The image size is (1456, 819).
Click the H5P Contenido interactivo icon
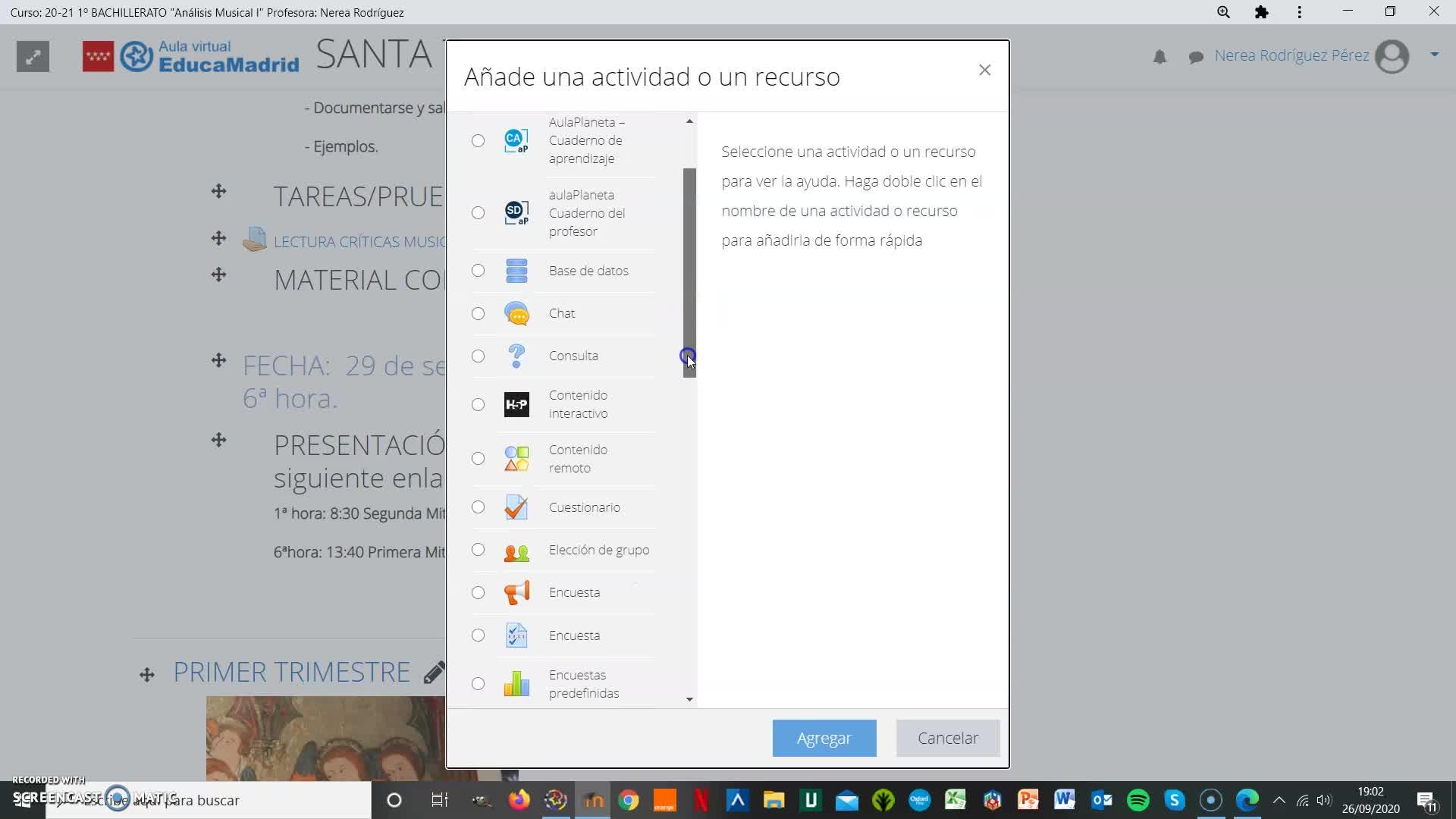516,404
